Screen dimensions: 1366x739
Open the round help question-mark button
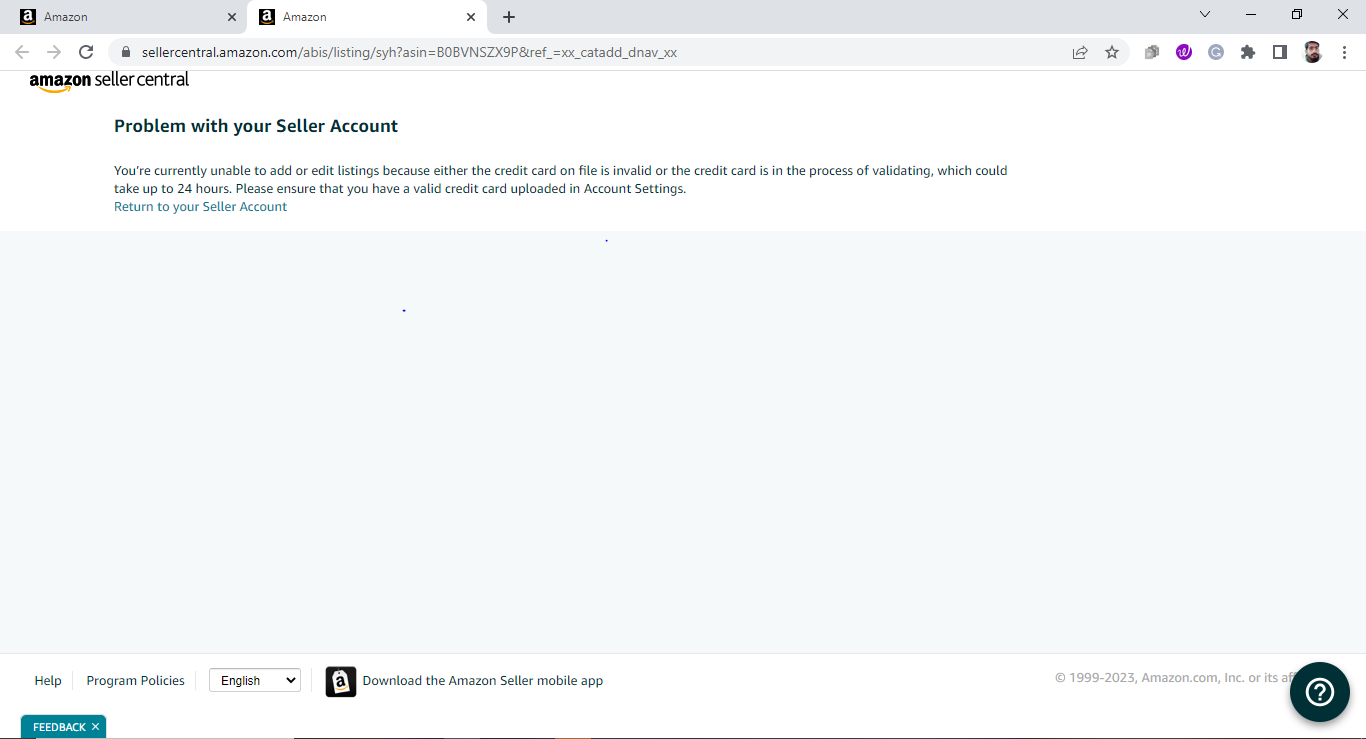tap(1320, 692)
